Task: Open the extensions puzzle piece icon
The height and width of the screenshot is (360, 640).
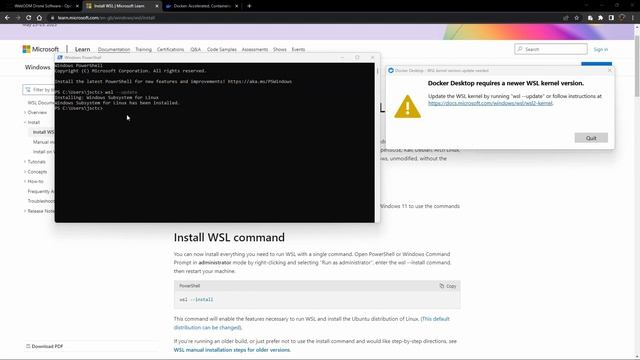Action: [600, 18]
